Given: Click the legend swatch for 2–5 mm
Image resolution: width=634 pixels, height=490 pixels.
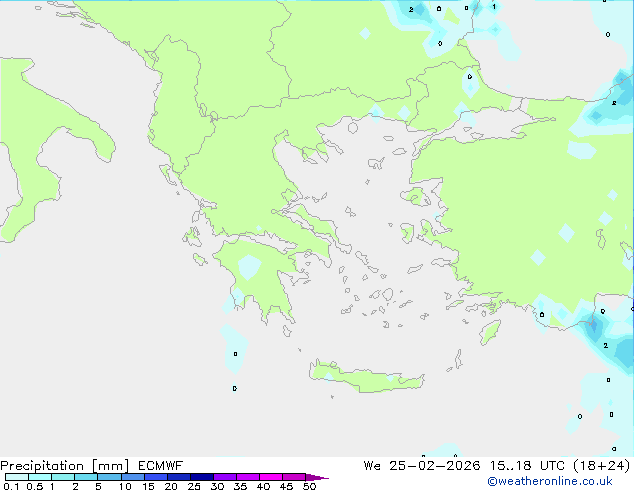Looking at the screenshot, I should 86,477.
